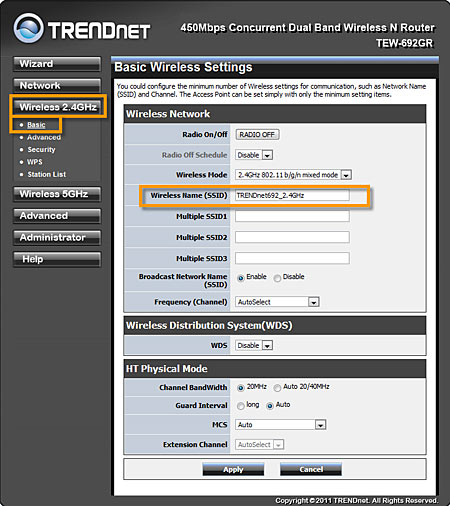This screenshot has height=506, width=450.
Task: Click the Wireless Network section heading
Action: 168,114
